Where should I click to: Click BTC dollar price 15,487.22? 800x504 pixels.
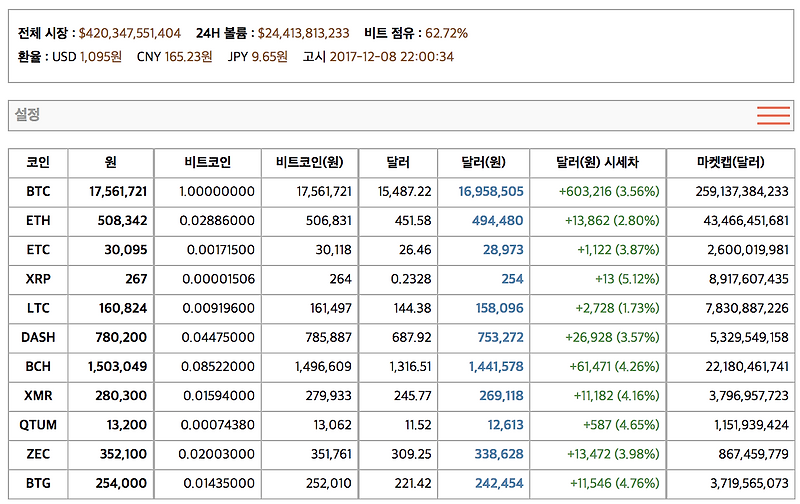(x=405, y=192)
